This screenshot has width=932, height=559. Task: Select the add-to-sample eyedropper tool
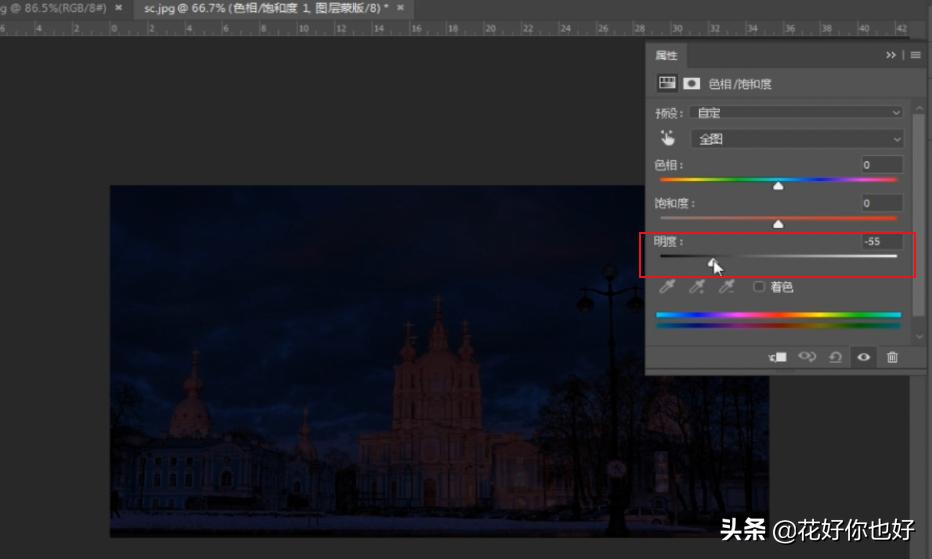click(698, 288)
